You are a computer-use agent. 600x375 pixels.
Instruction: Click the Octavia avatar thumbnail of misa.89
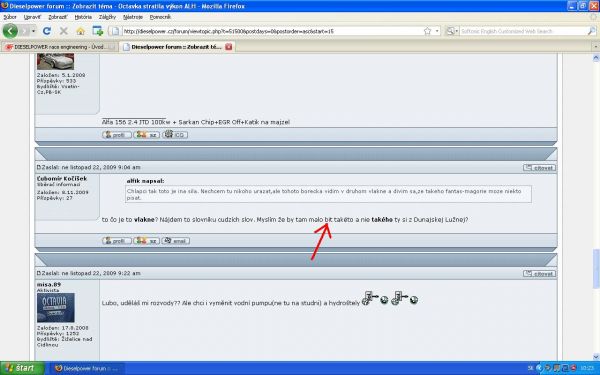pyautogui.click(x=56, y=308)
